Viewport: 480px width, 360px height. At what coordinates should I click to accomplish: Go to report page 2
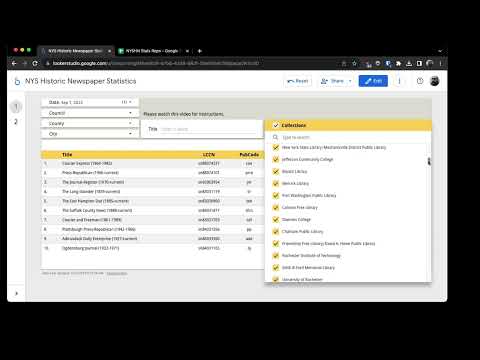click(16, 122)
